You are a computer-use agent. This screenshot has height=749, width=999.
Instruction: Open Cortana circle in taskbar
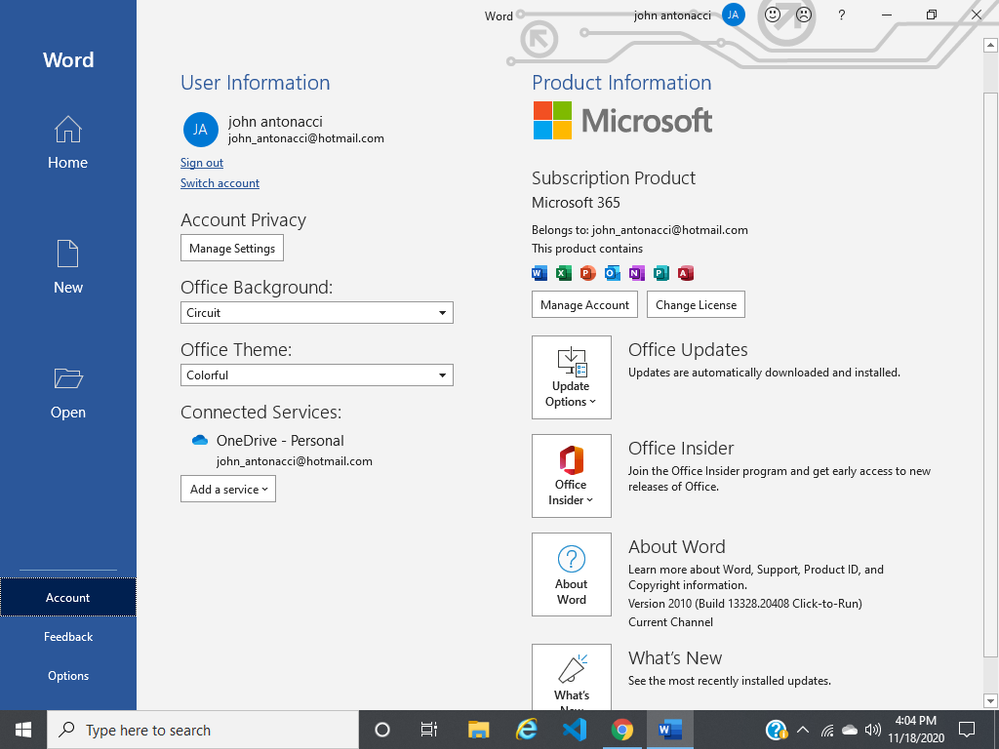coord(382,730)
